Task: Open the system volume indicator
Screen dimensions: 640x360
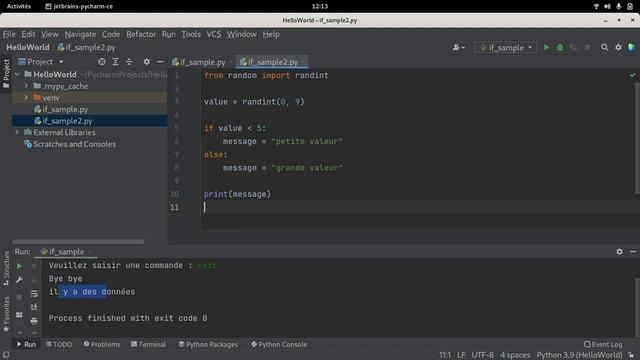Action: [x=607, y=6]
